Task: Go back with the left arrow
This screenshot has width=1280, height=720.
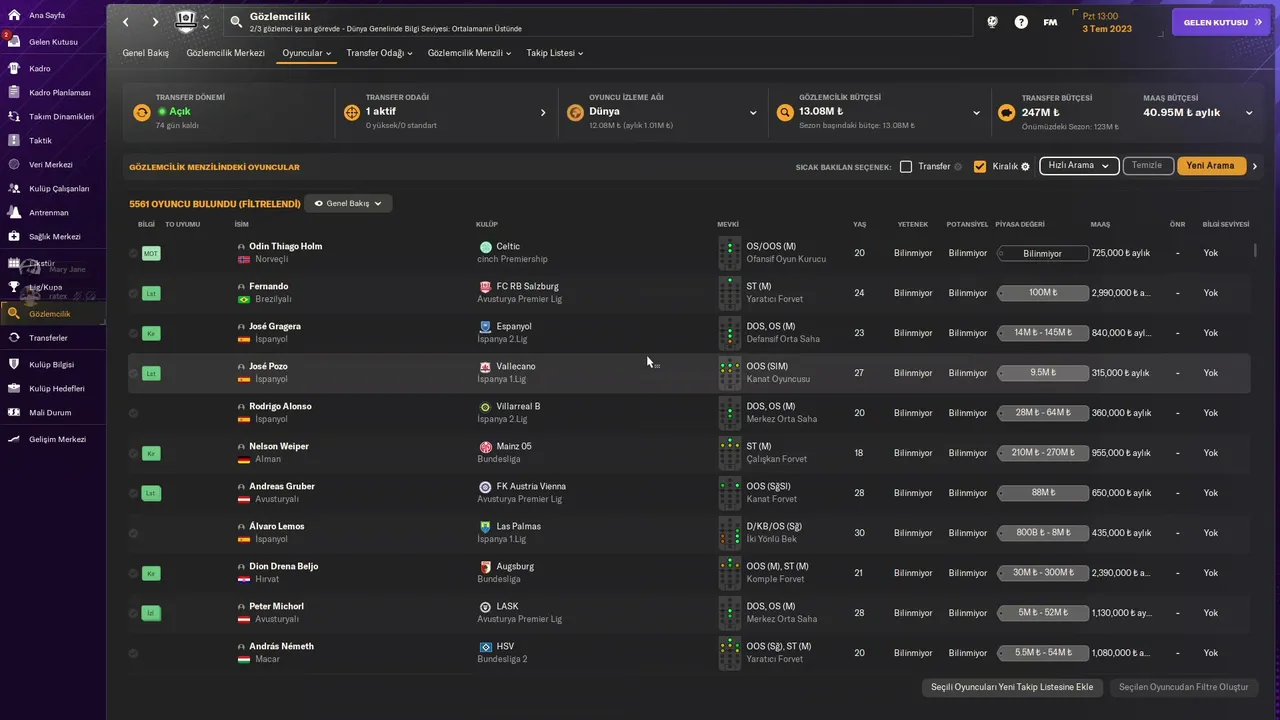Action: click(126, 22)
